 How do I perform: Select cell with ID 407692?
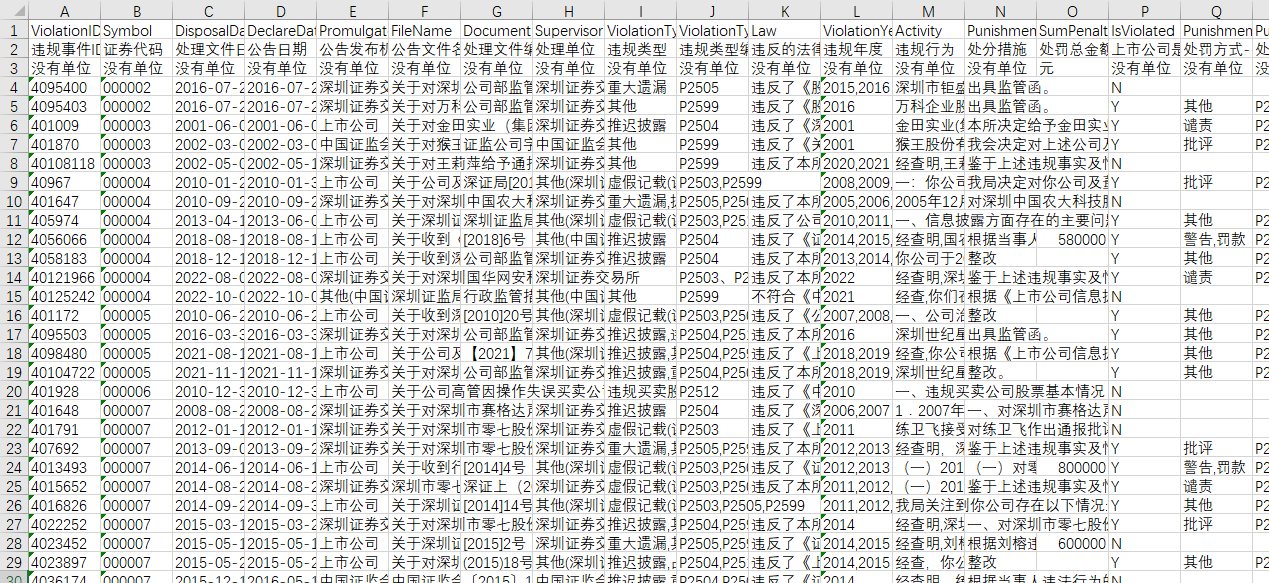tap(64, 449)
